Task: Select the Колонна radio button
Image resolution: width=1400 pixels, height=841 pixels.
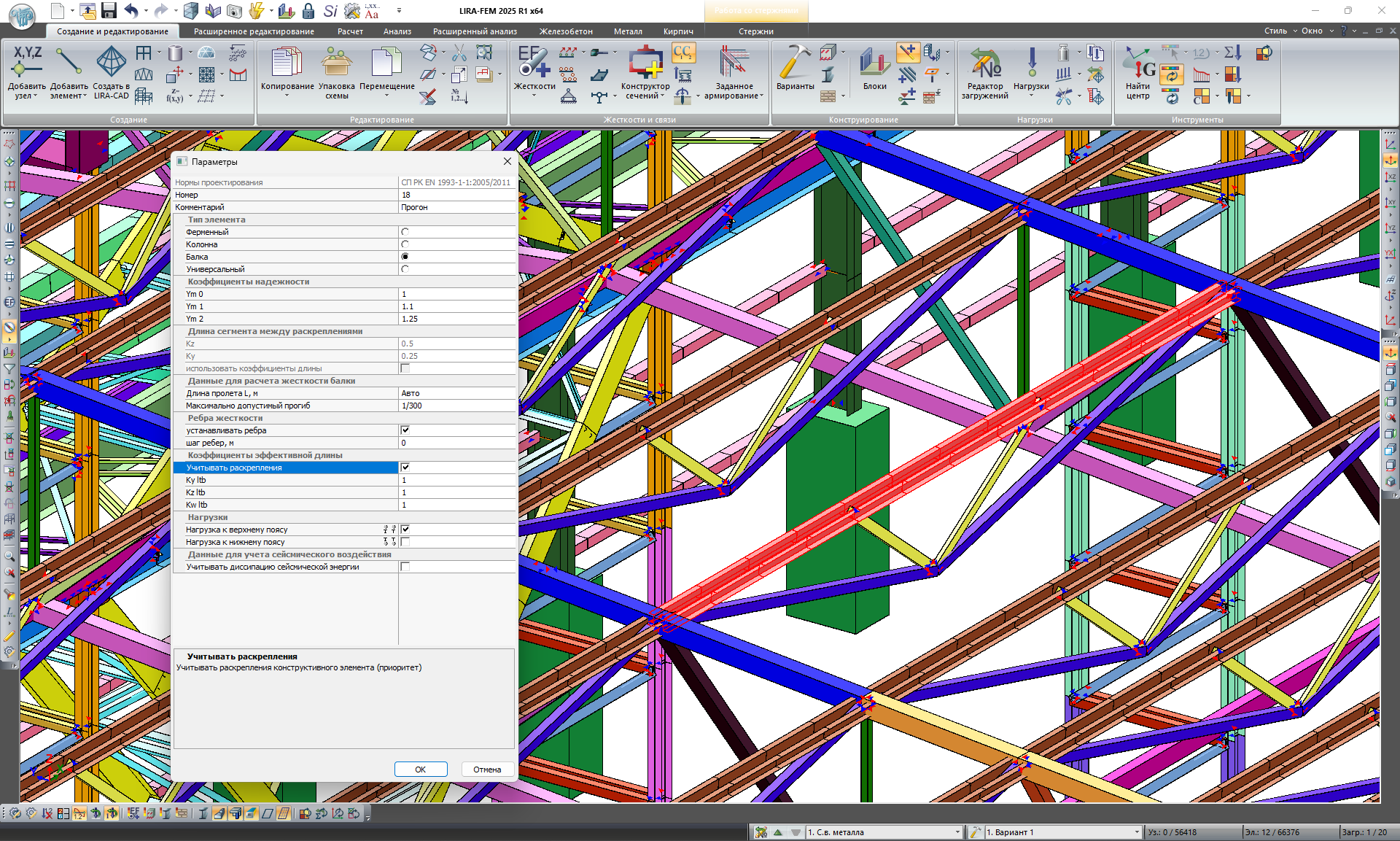Action: click(405, 244)
